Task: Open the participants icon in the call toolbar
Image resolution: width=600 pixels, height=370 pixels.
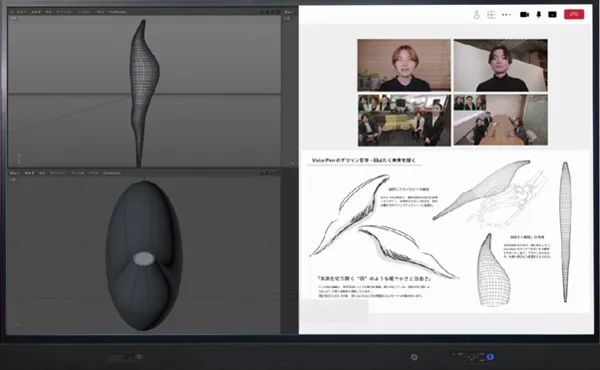Action: (x=476, y=15)
